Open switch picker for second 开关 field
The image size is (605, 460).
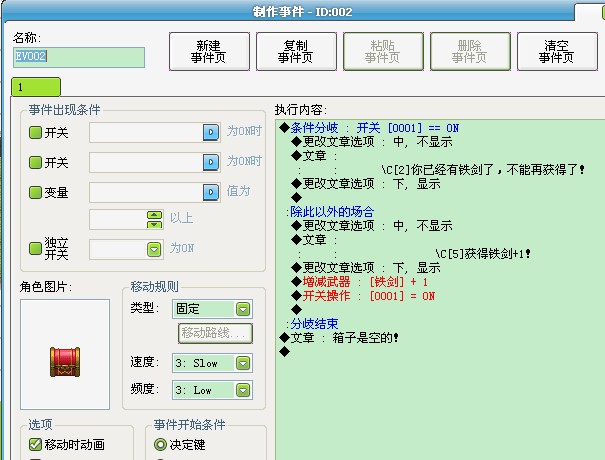coord(211,162)
